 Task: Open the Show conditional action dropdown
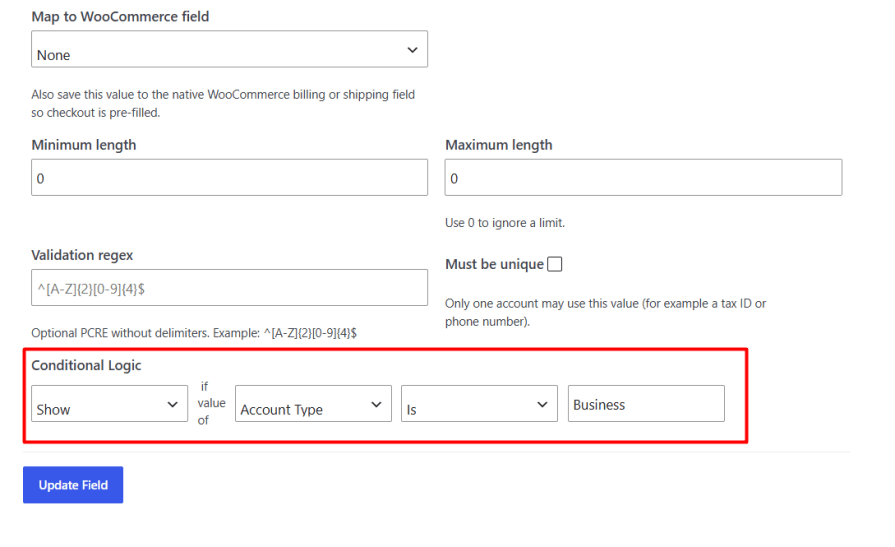pos(109,404)
